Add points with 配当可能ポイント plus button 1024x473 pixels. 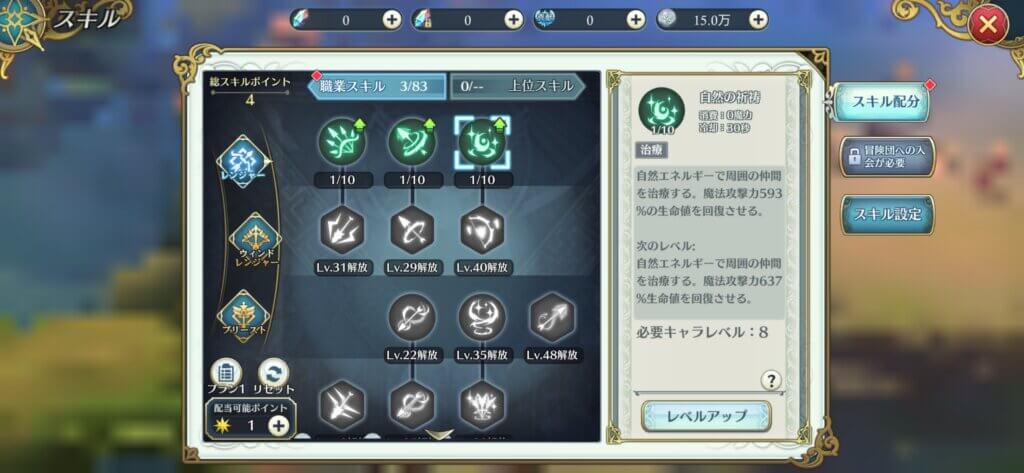(278, 426)
